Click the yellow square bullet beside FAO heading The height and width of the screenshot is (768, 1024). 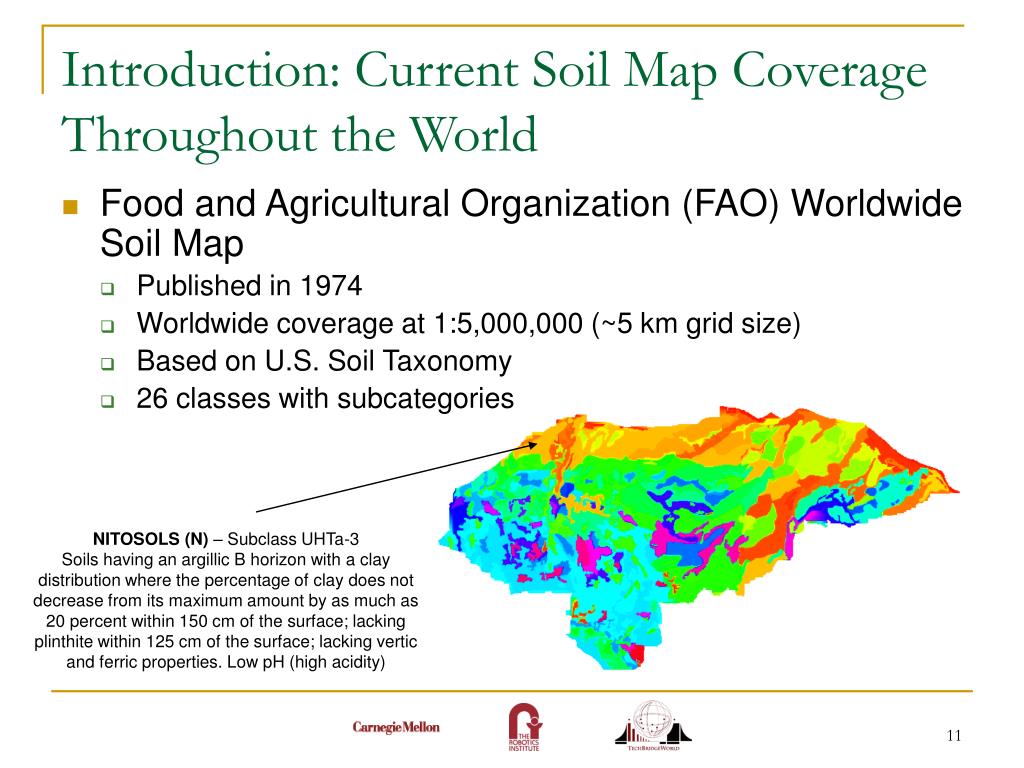70,207
